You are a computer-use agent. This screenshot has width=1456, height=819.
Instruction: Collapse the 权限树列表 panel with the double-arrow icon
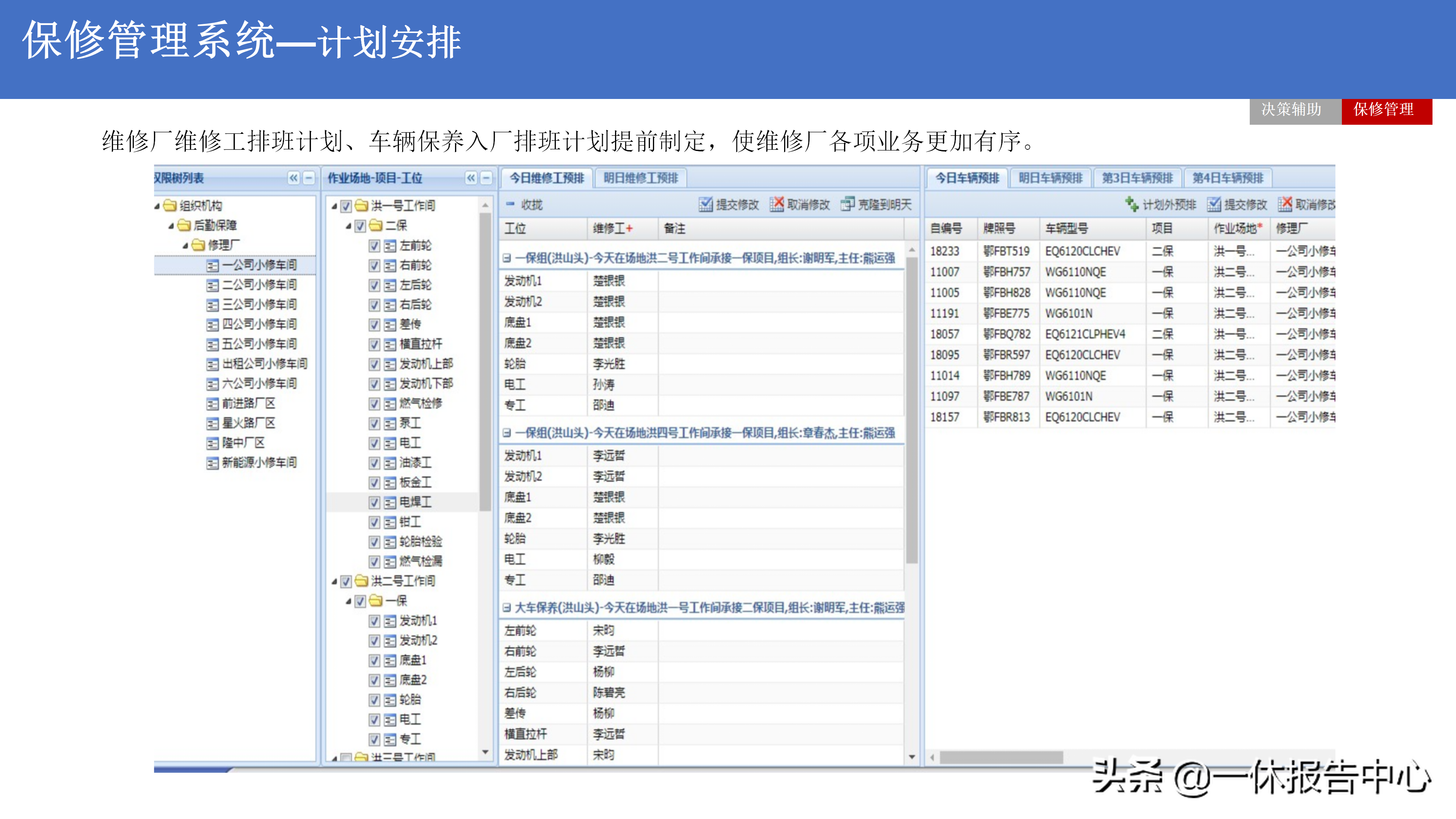pos(293,178)
